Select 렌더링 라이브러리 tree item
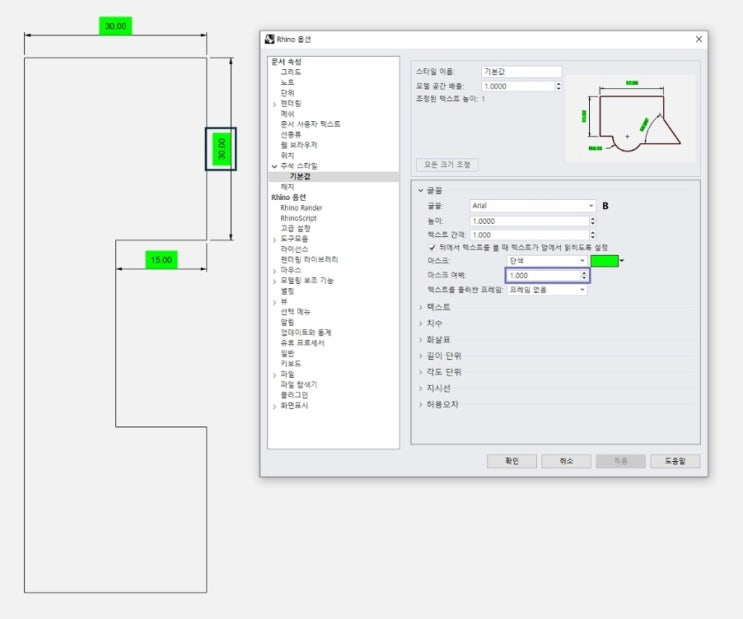Viewport: 743px width, 619px height. pos(309,260)
